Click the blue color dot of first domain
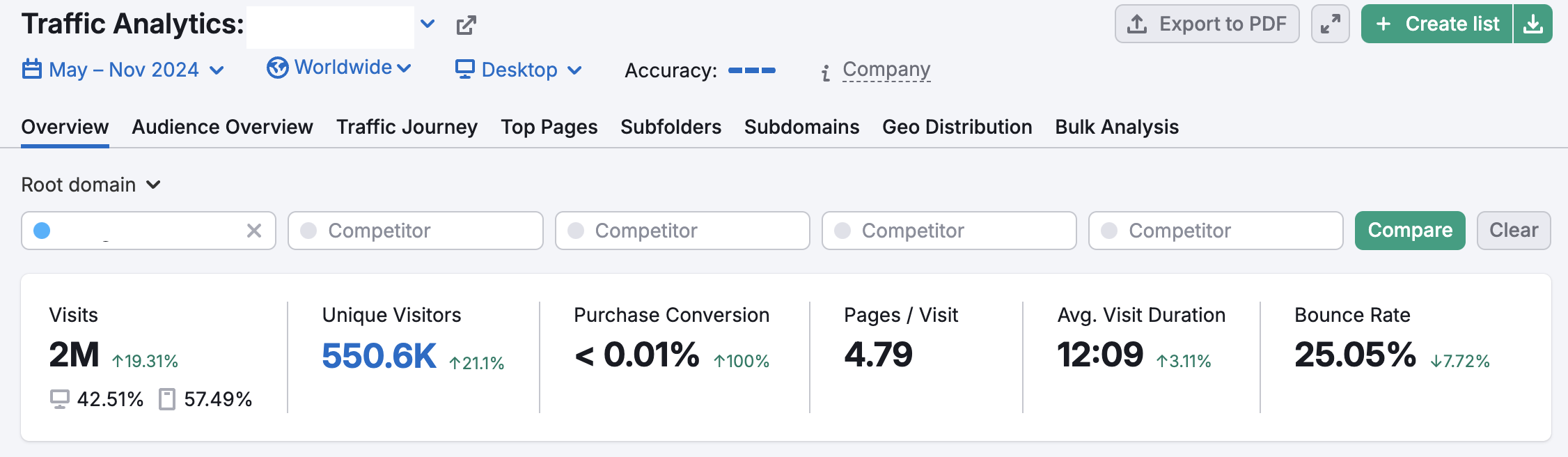The width and height of the screenshot is (1568, 457). coord(42,231)
